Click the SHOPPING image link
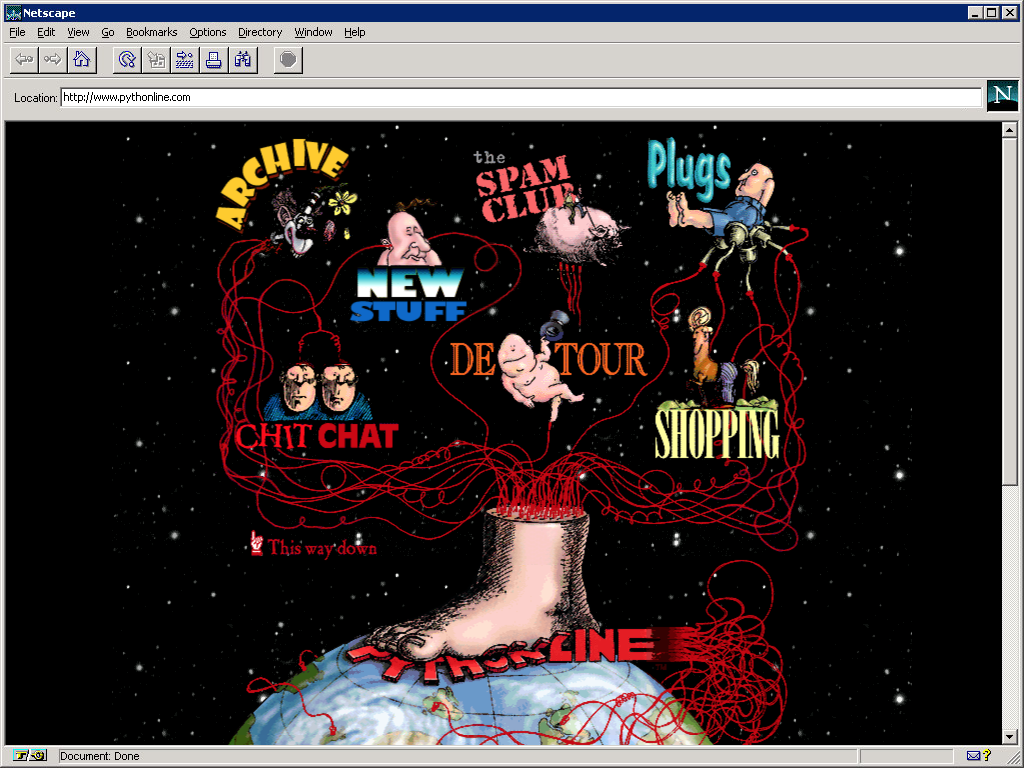 (x=718, y=435)
